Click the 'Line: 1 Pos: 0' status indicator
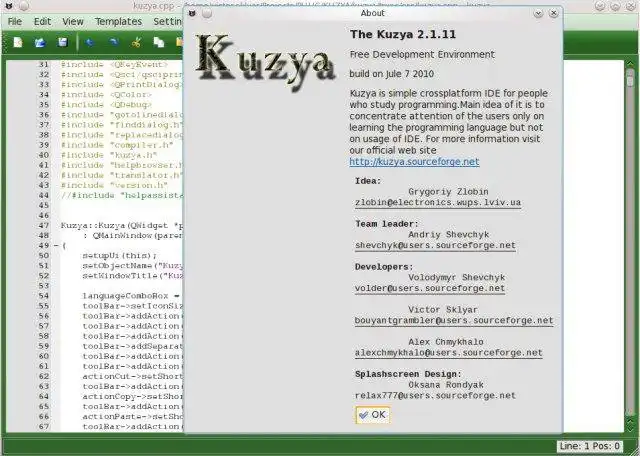Screen dimensions: 640x456 click(x=590, y=446)
